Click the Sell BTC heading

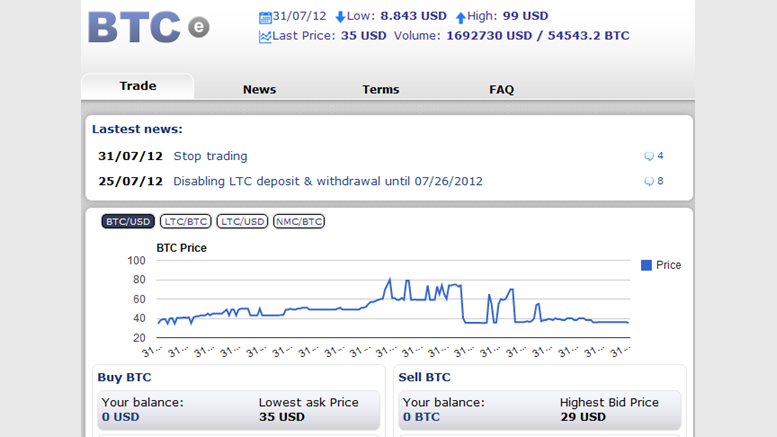point(425,378)
